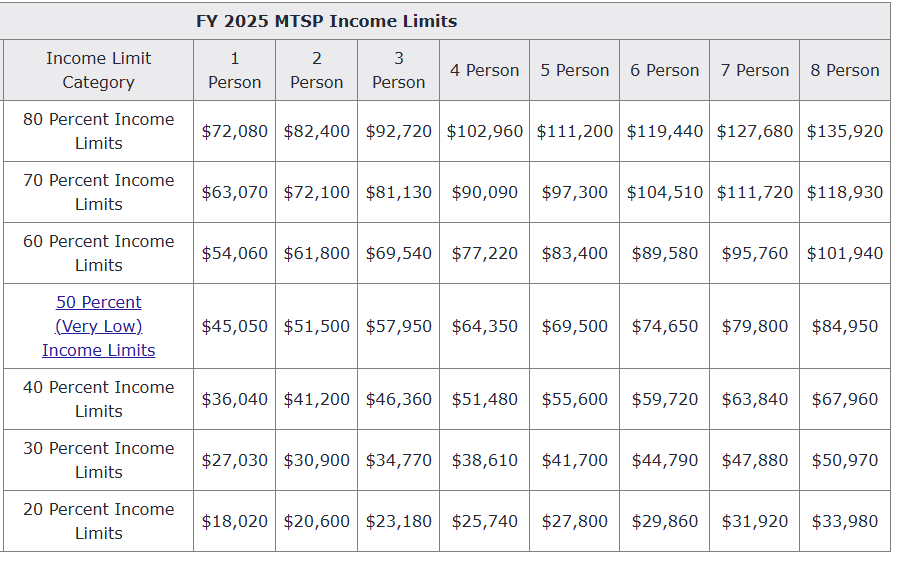Click the 70 Percent Income Limits row label
The image size is (898, 561).
pyautogui.click(x=98, y=192)
